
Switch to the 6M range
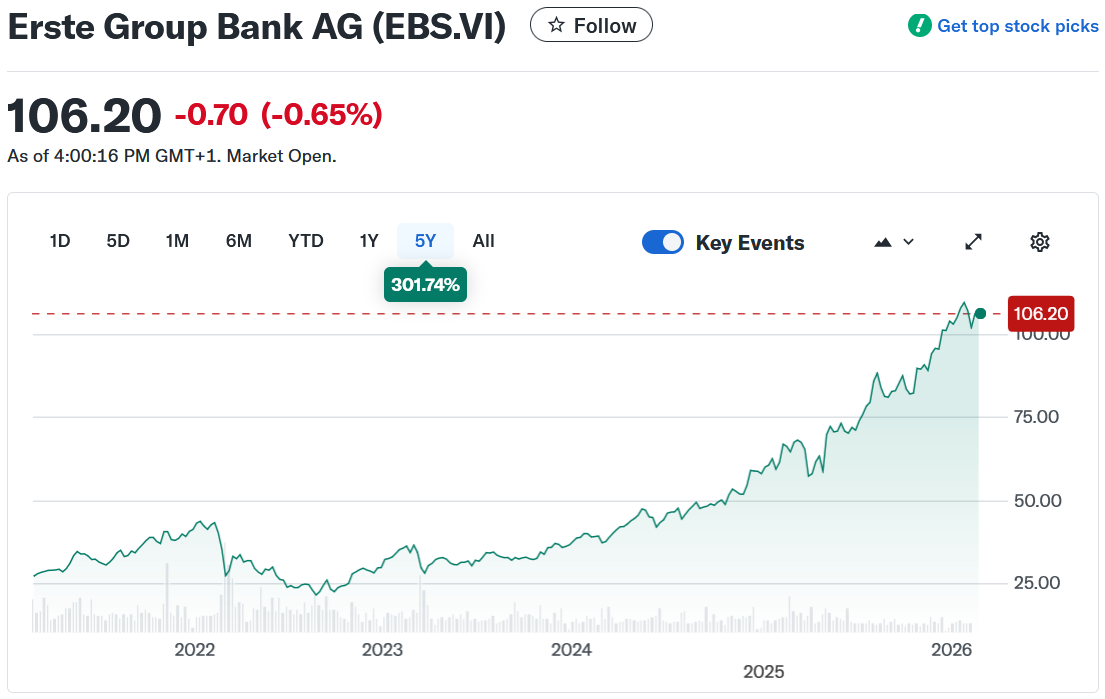pyautogui.click(x=238, y=241)
